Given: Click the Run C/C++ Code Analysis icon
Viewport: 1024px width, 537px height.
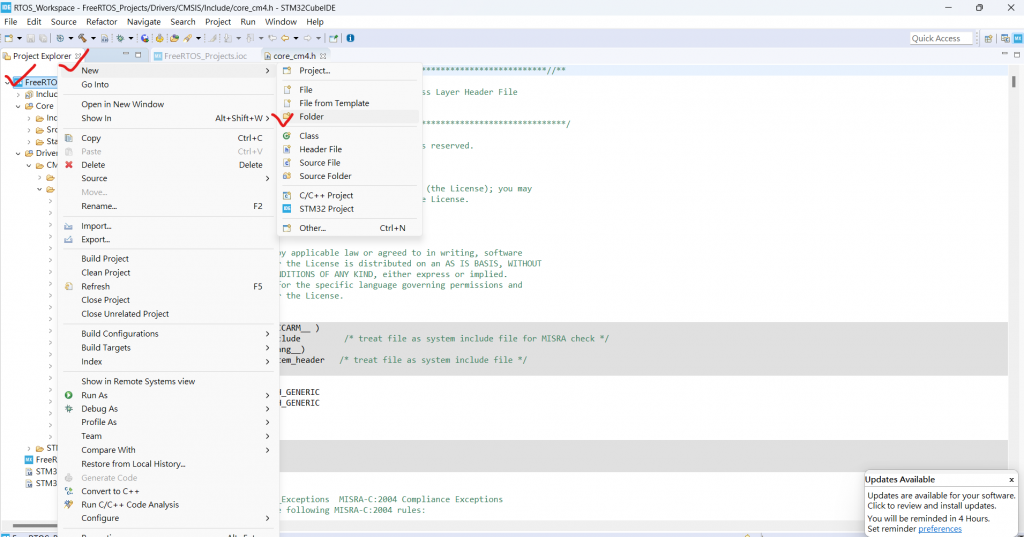Looking at the screenshot, I should 69,504.
